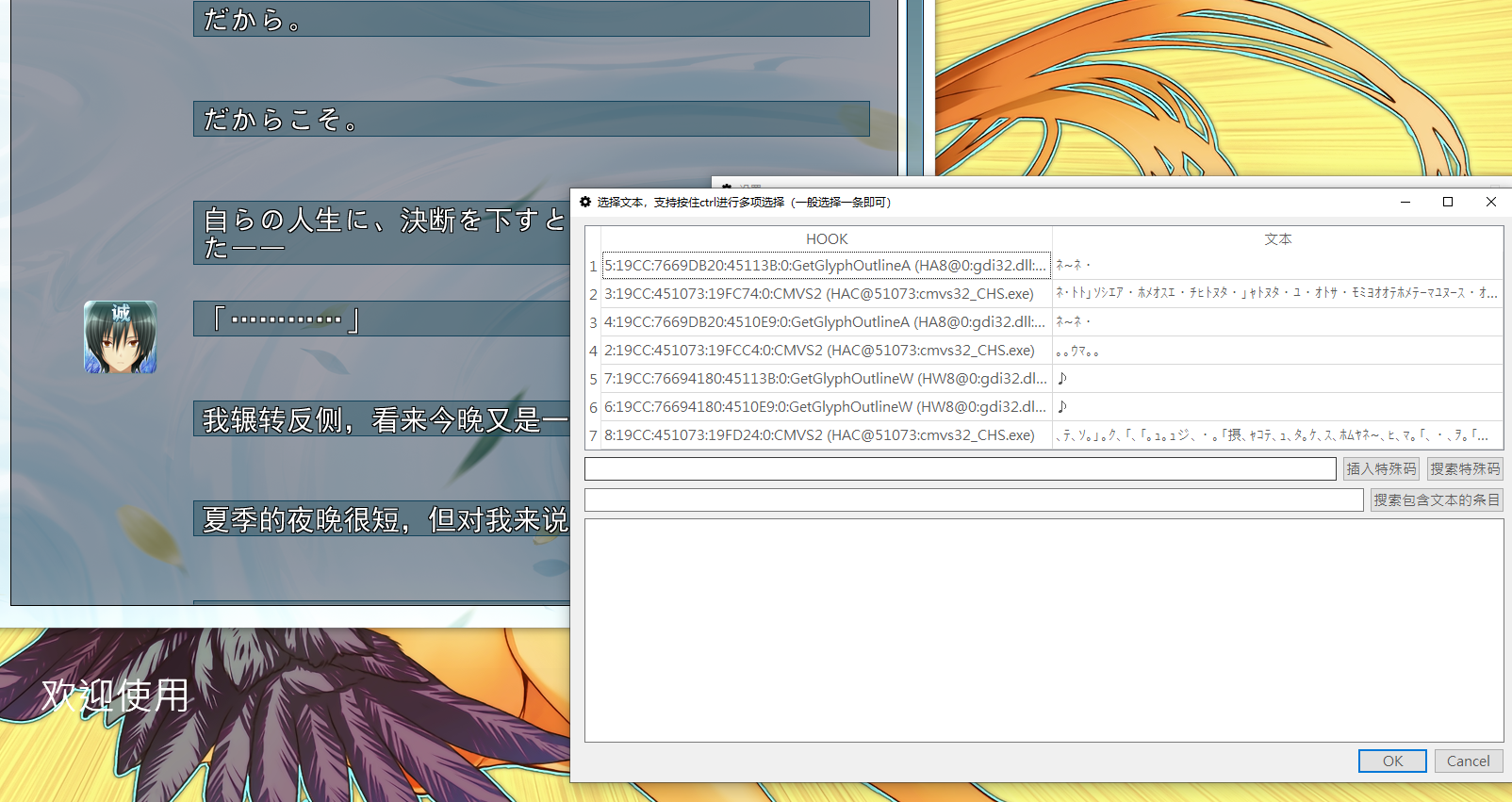Viewport: 1512px width, 802px height.
Task: Select hook row 7:19CC:76694180:45113B GetGlyphOutlineW
Action: point(827,379)
